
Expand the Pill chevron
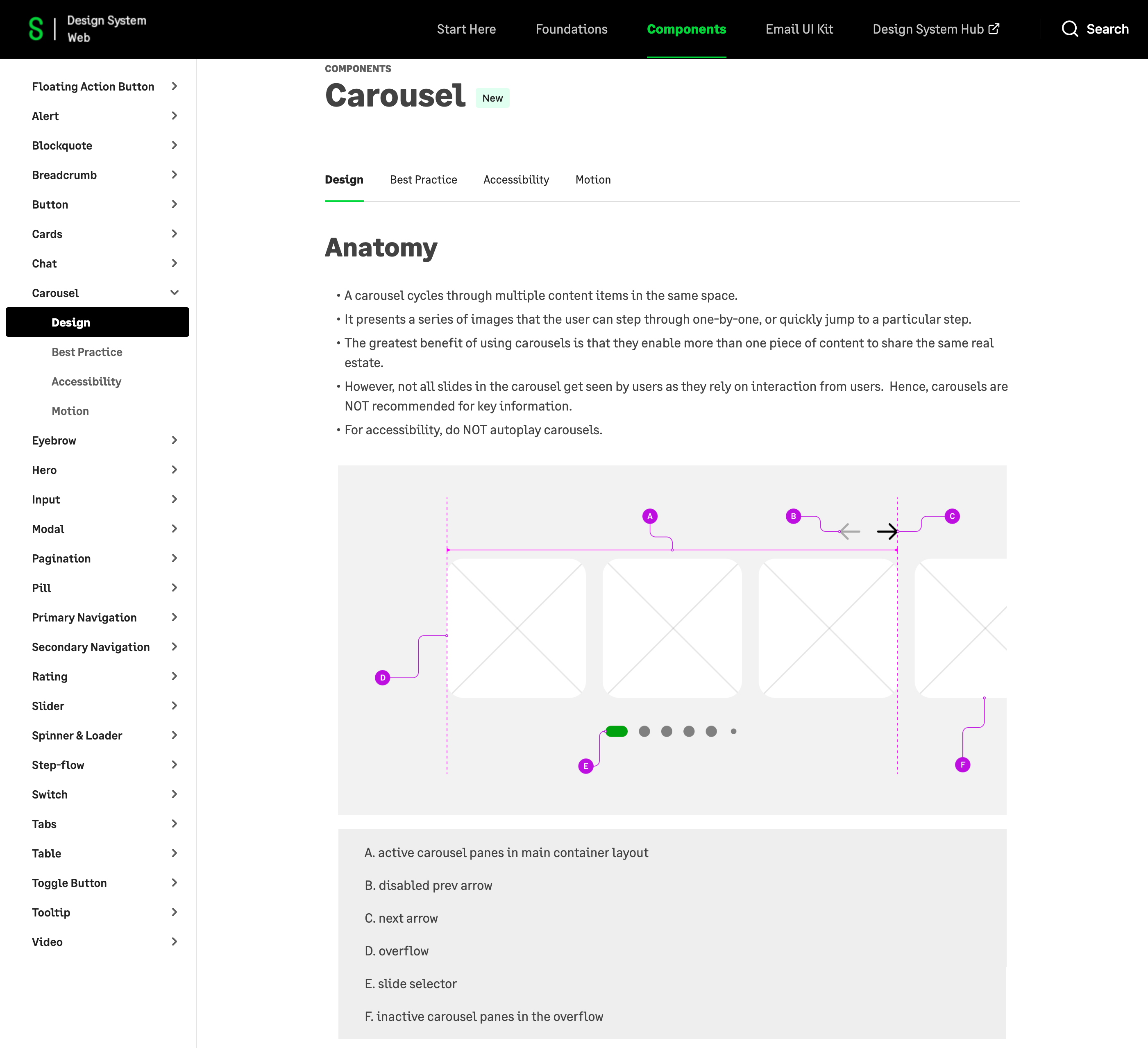174,588
